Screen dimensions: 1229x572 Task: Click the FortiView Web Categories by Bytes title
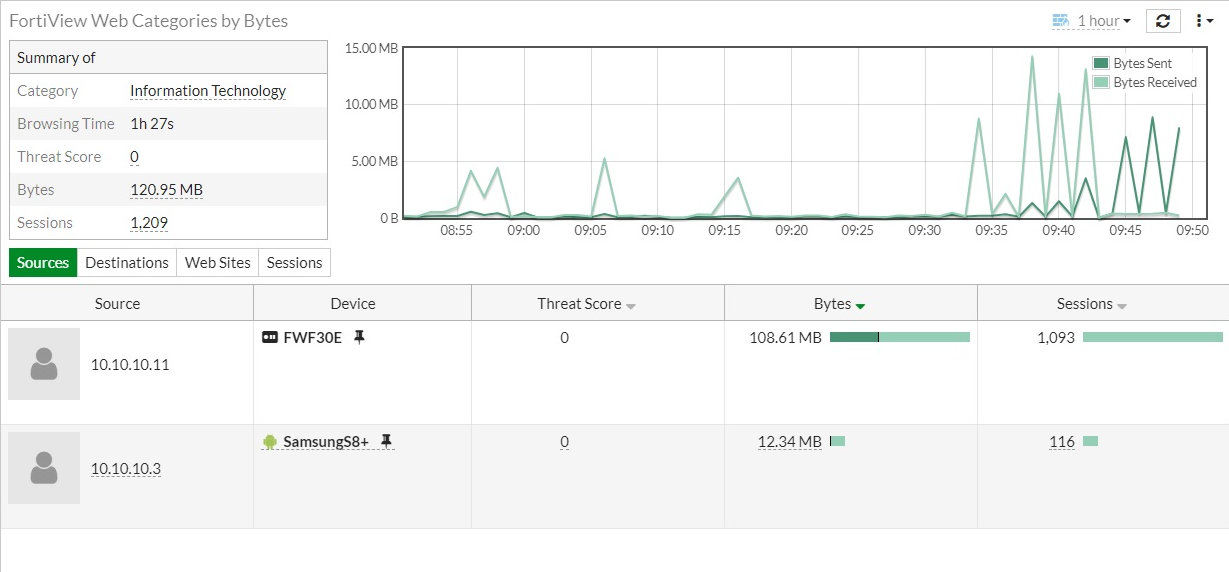(148, 20)
